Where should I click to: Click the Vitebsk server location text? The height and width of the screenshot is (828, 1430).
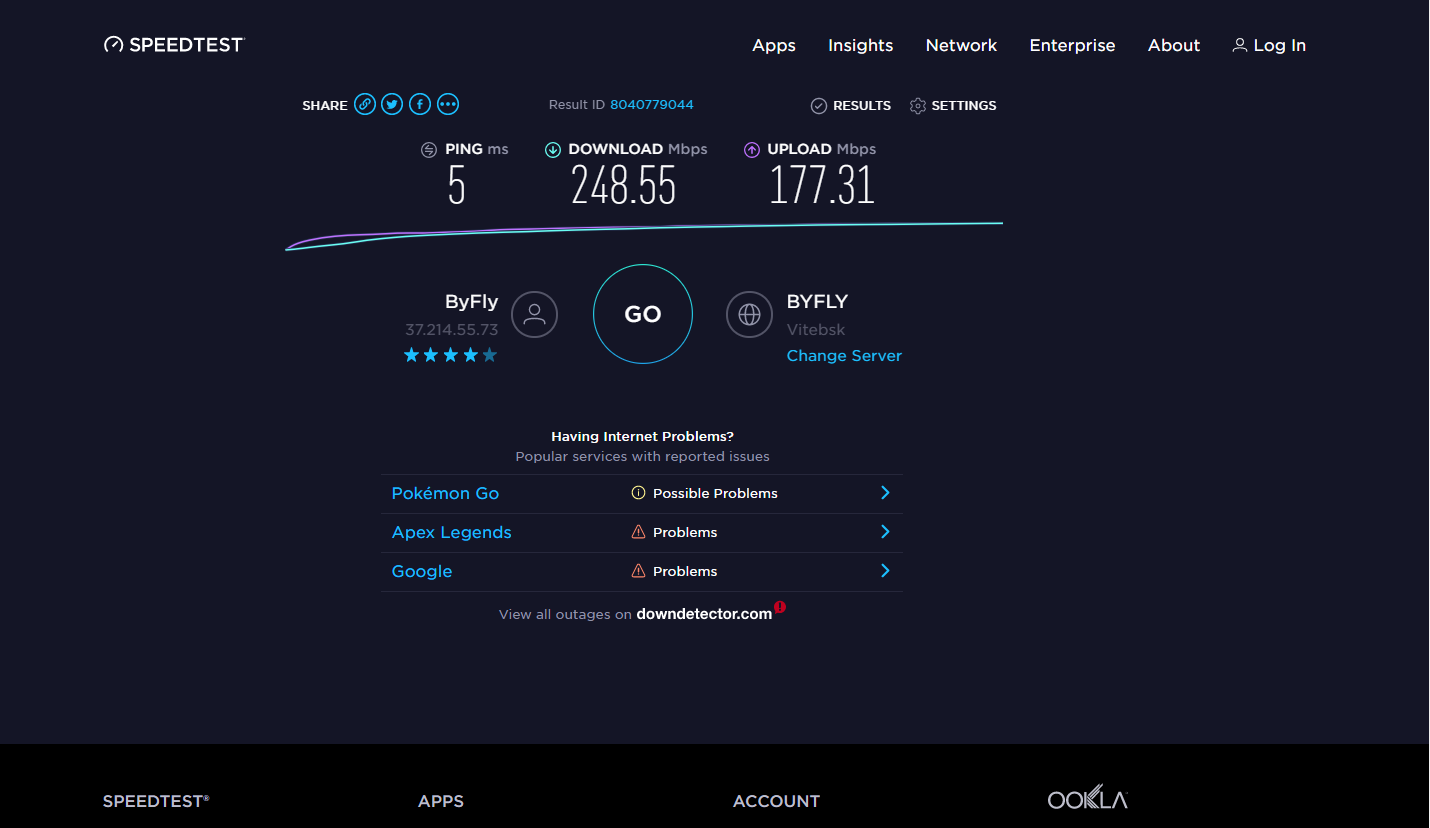[x=816, y=330]
